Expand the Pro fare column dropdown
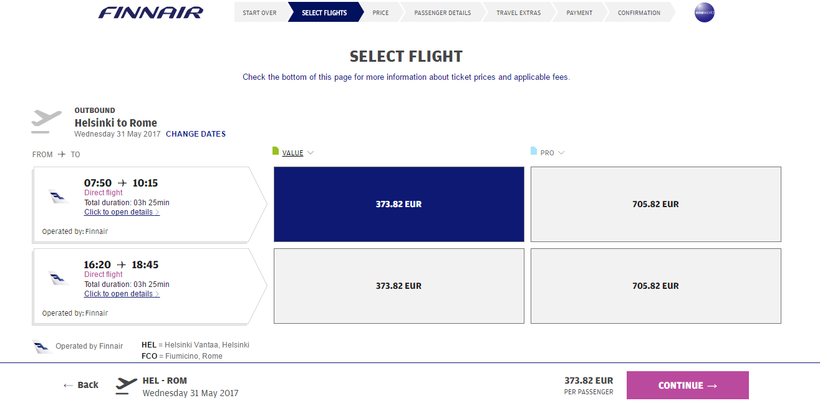Viewport: 820px width, 403px height. tap(563, 153)
